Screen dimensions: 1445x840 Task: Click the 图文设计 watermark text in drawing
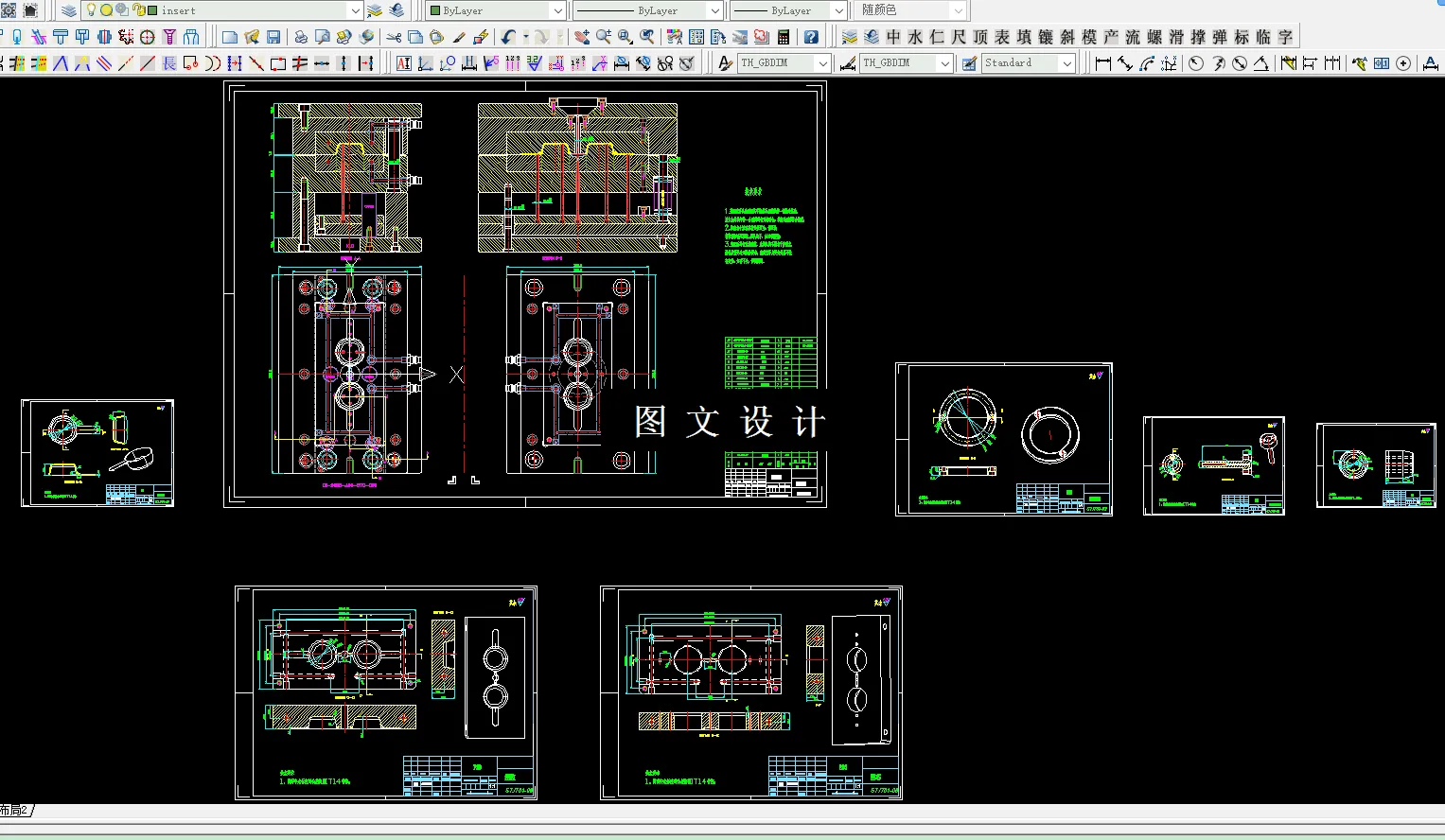(729, 422)
